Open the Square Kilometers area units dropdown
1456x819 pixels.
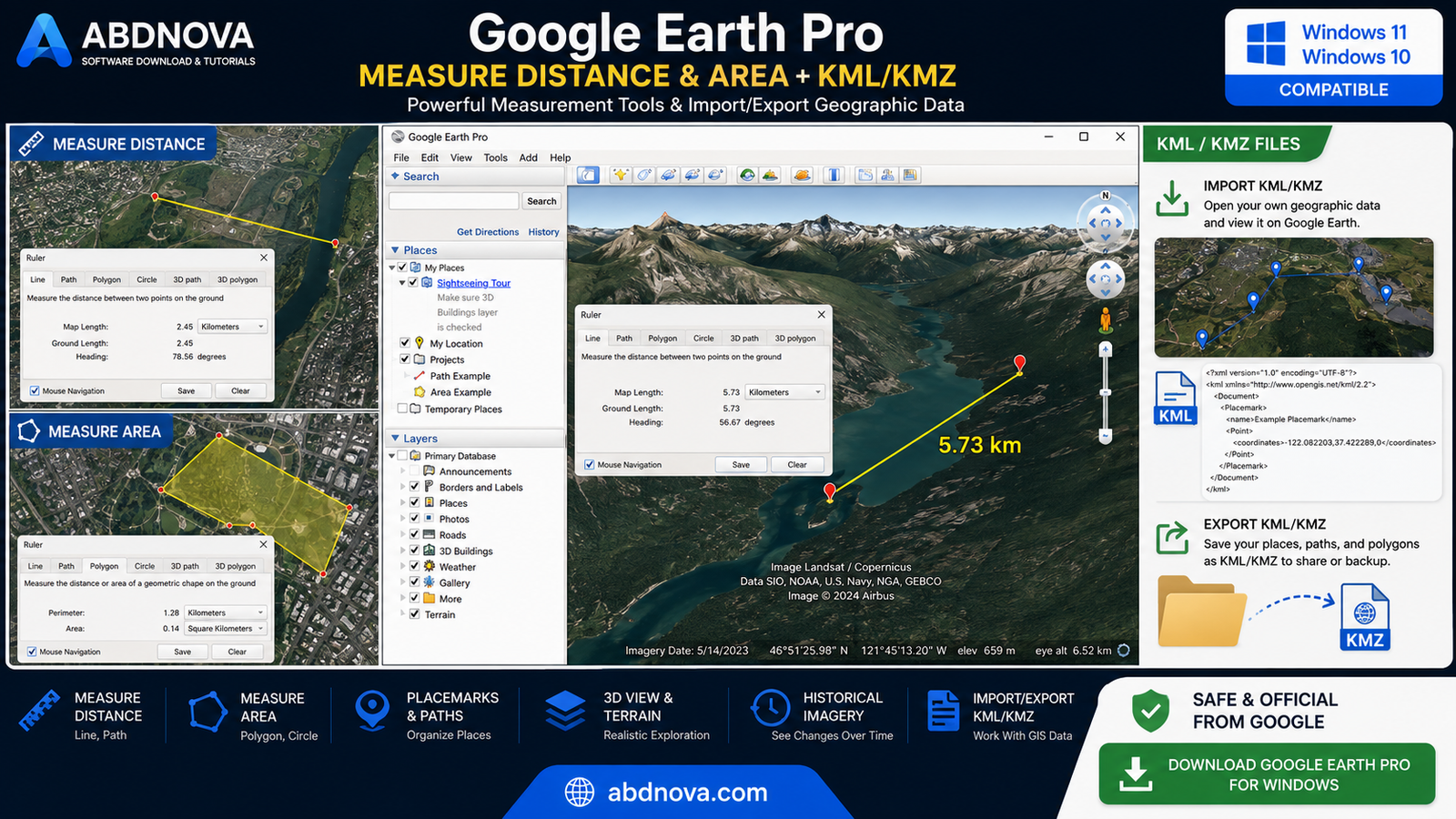226,628
